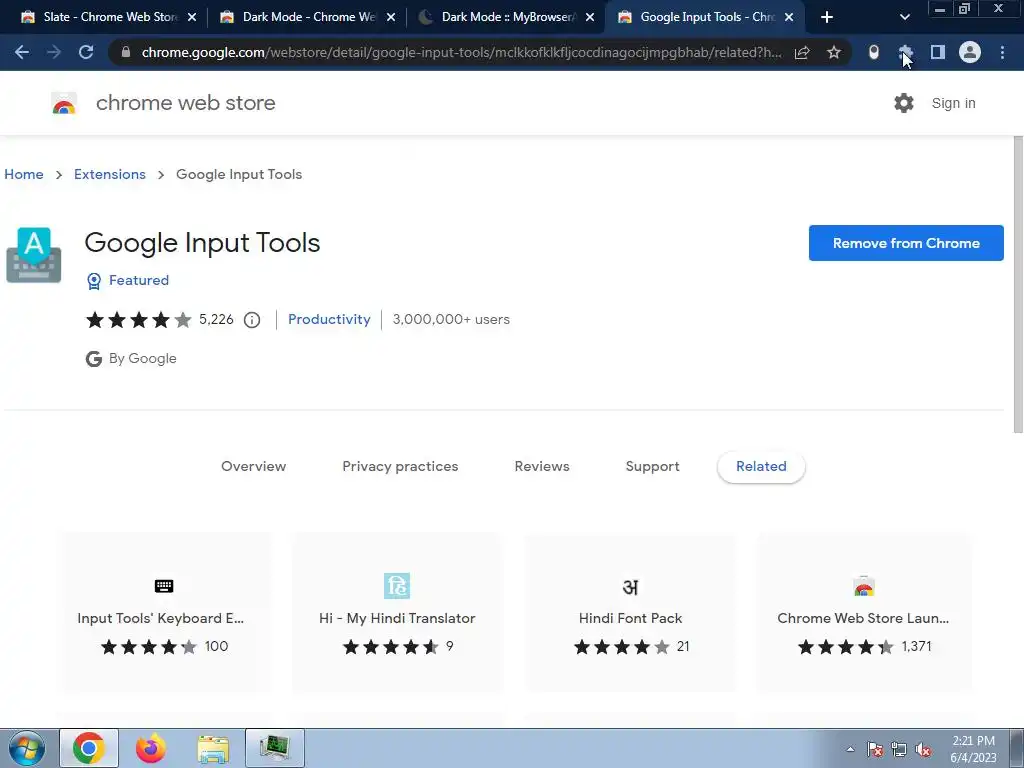Image resolution: width=1024 pixels, height=768 pixels.
Task: Click the Chrome Web Store Launcher icon
Action: click(x=863, y=586)
